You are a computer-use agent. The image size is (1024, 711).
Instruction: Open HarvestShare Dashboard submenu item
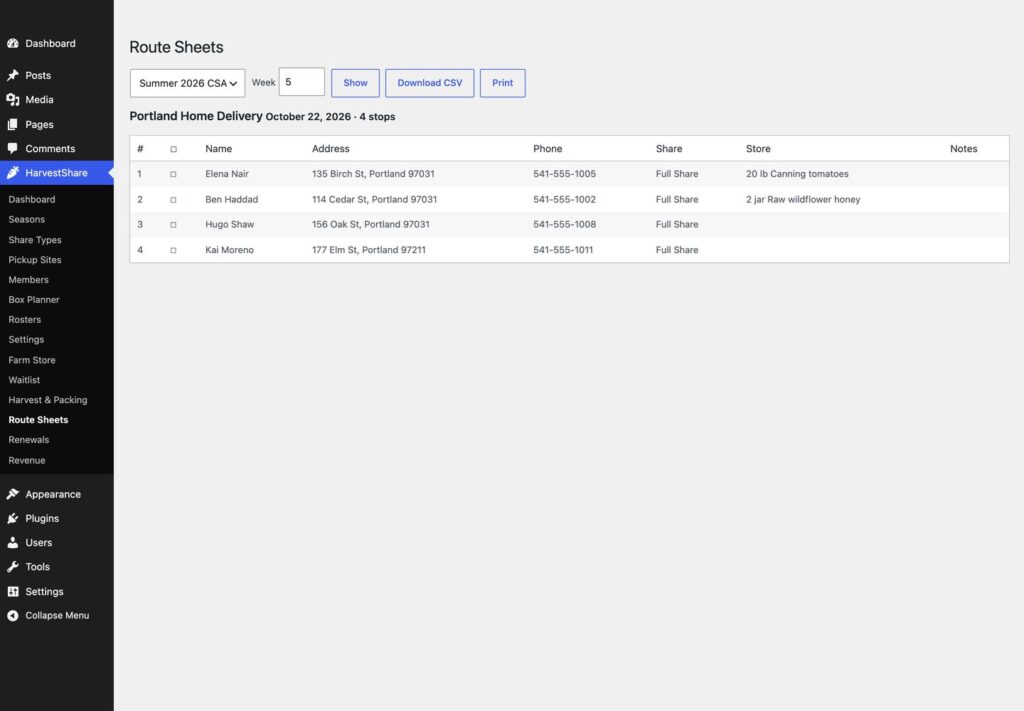(31, 199)
